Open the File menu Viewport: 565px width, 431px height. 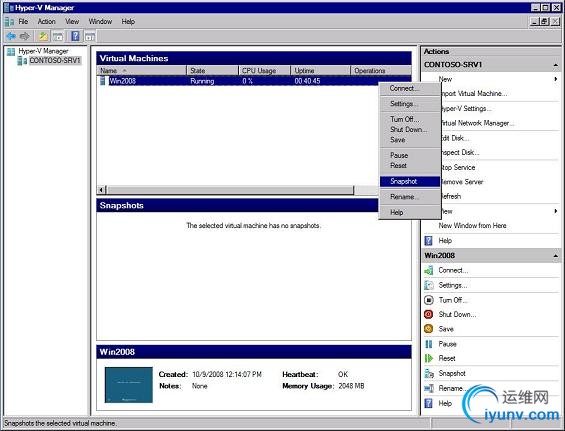point(23,22)
